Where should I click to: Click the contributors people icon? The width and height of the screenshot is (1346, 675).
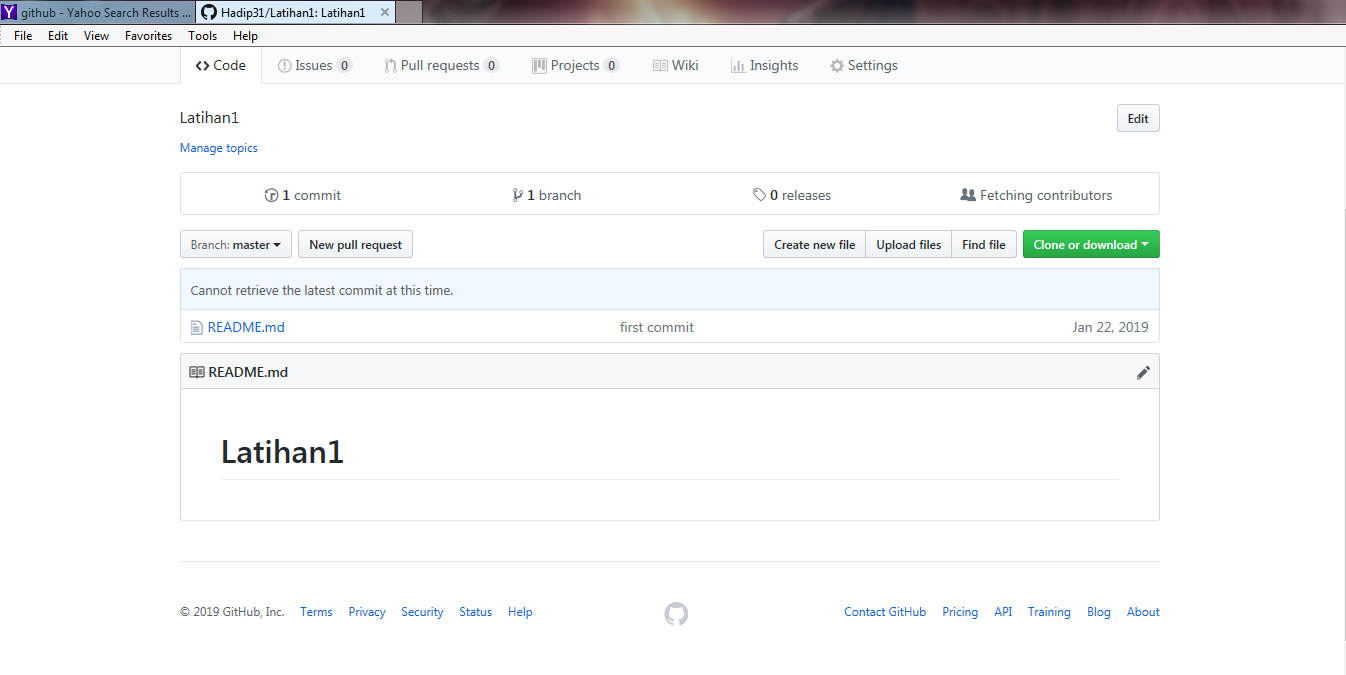coord(967,195)
